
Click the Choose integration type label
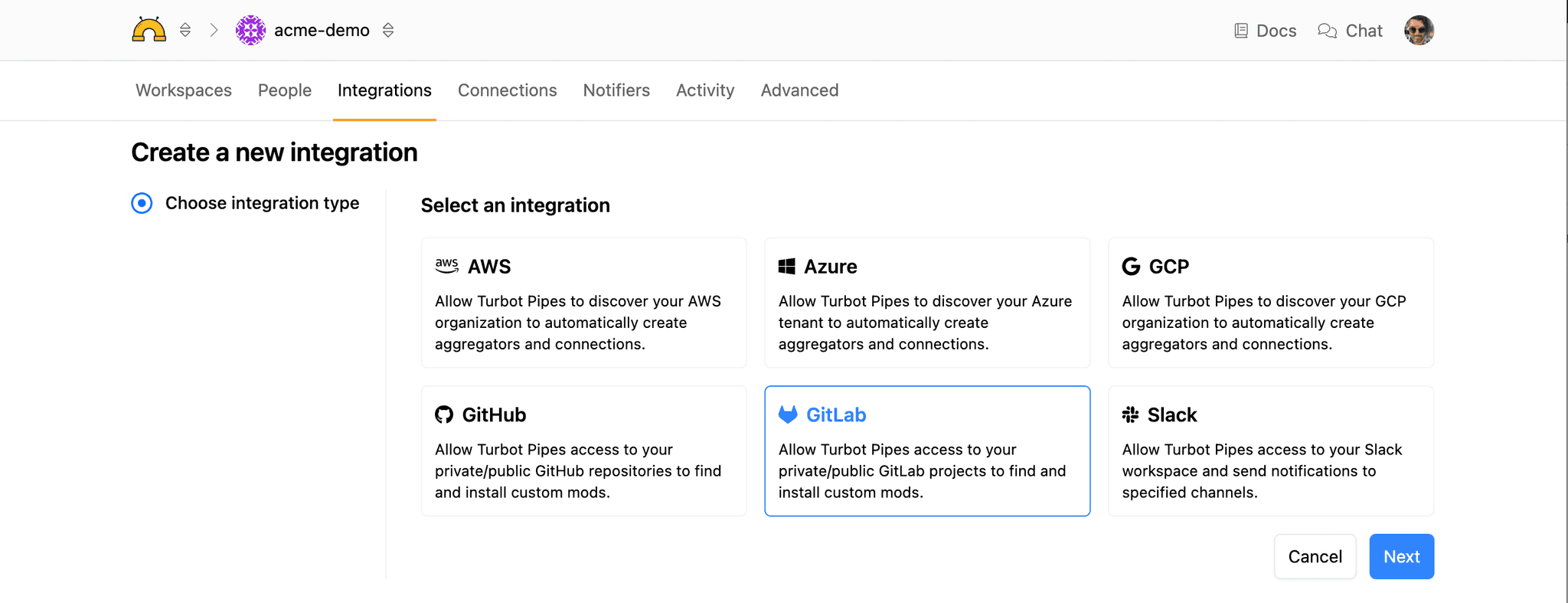pos(262,203)
